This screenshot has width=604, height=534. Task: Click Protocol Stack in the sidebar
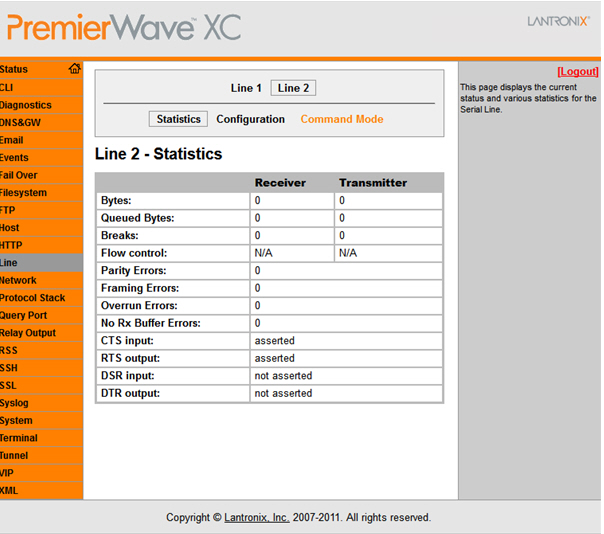33,298
